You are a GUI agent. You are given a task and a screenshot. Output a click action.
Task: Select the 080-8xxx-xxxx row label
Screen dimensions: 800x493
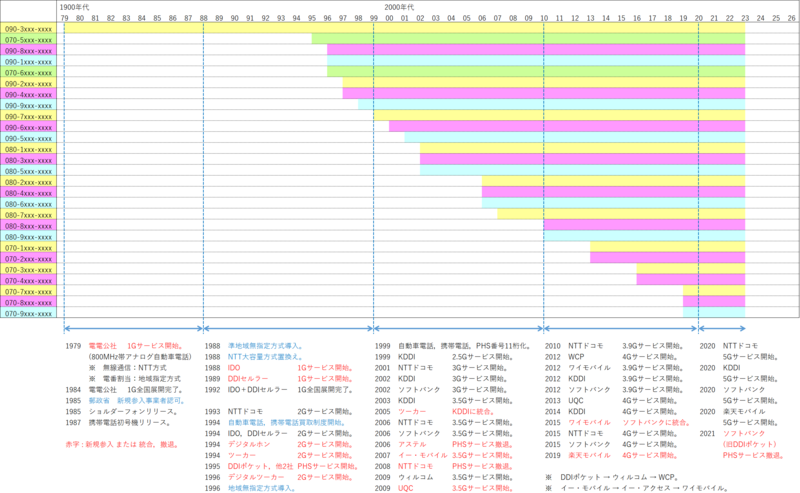(x=29, y=226)
